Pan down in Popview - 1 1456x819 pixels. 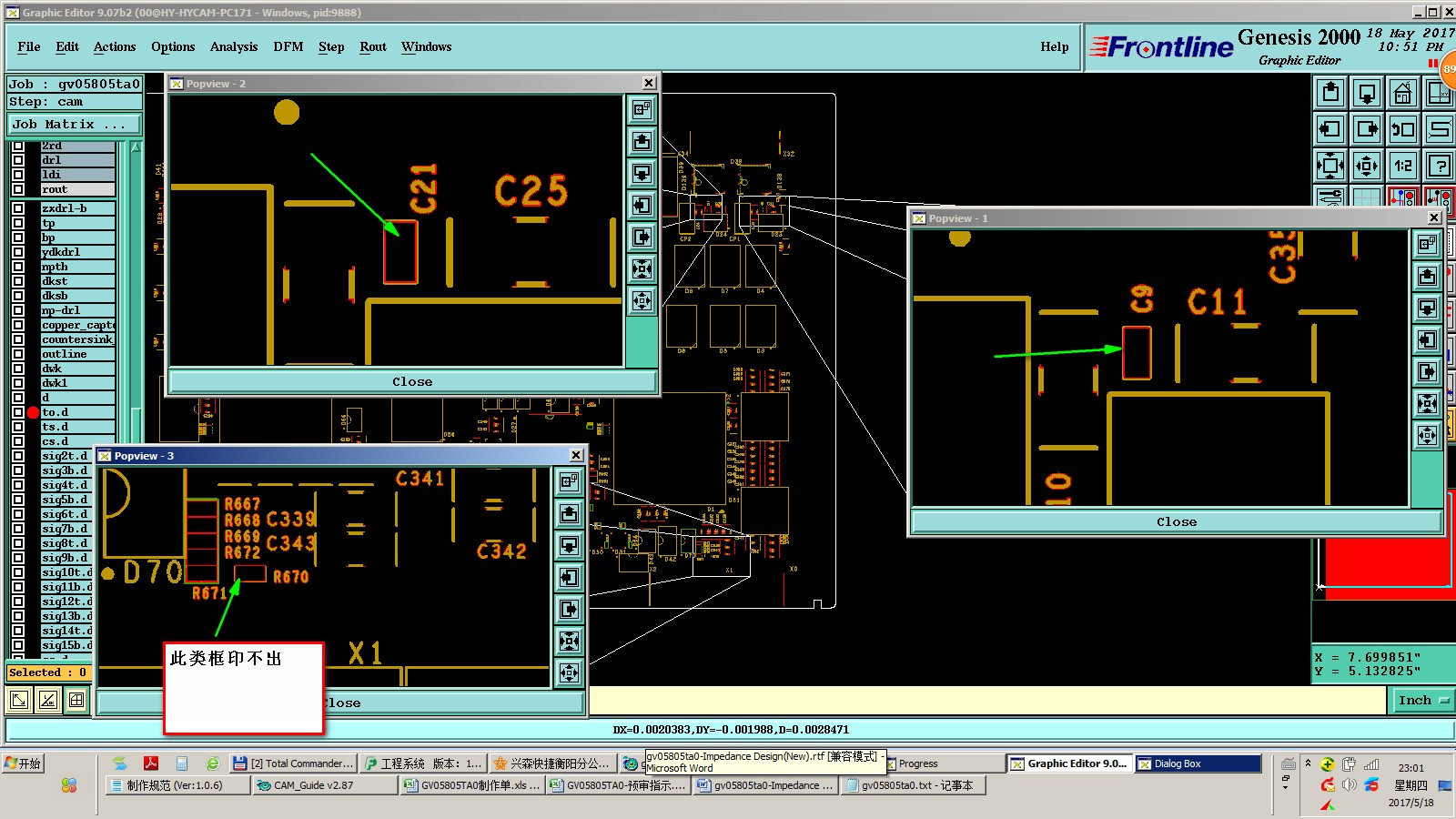pos(1428,308)
